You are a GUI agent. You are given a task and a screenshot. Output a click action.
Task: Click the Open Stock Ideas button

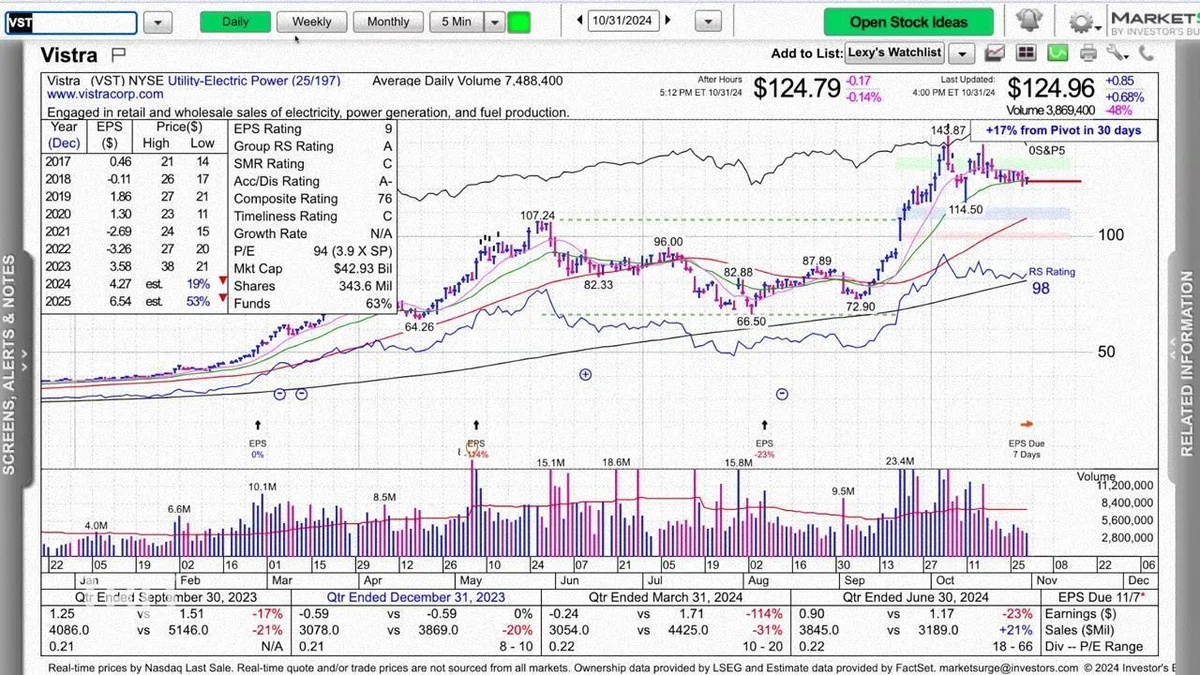[x=909, y=21]
